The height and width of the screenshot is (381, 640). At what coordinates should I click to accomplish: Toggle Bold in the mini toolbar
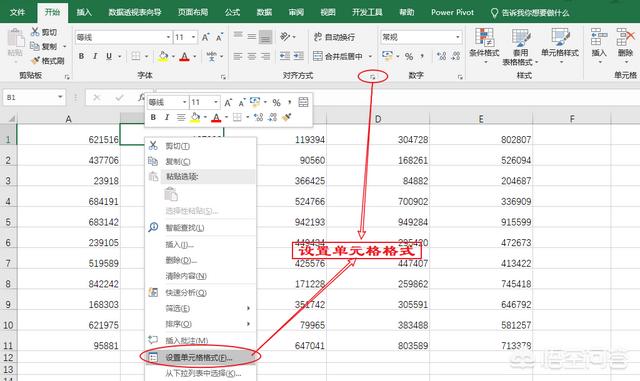pyautogui.click(x=153, y=117)
